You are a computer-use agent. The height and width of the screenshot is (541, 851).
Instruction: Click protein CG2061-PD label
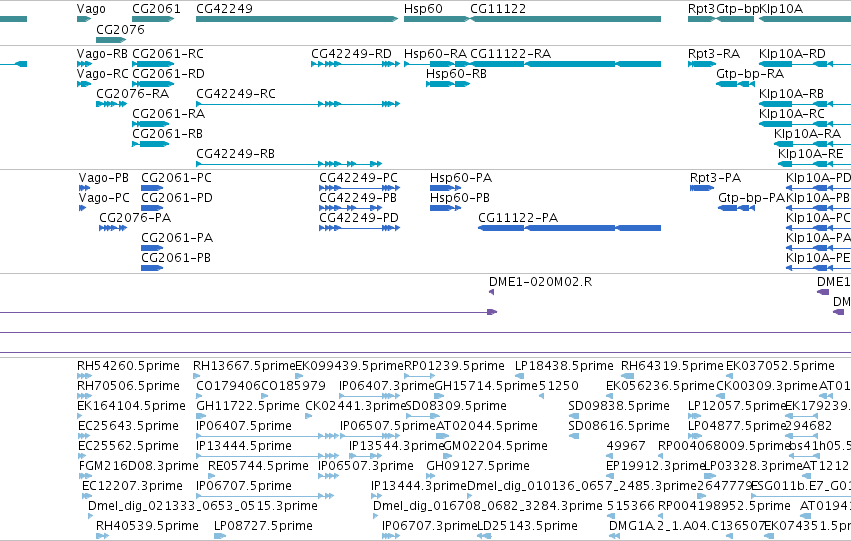point(177,198)
